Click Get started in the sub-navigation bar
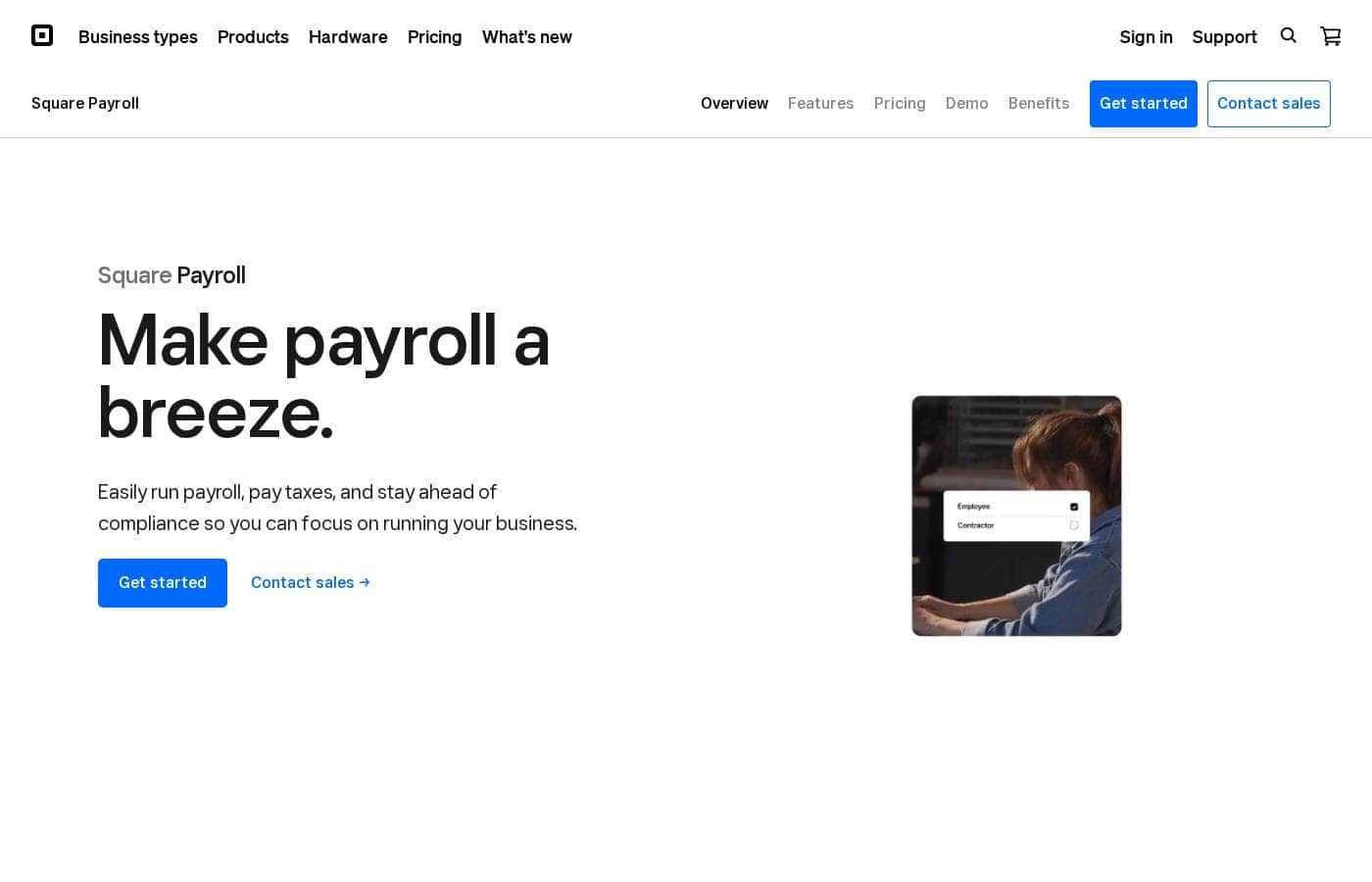This screenshot has width=1372, height=882. click(x=1144, y=104)
